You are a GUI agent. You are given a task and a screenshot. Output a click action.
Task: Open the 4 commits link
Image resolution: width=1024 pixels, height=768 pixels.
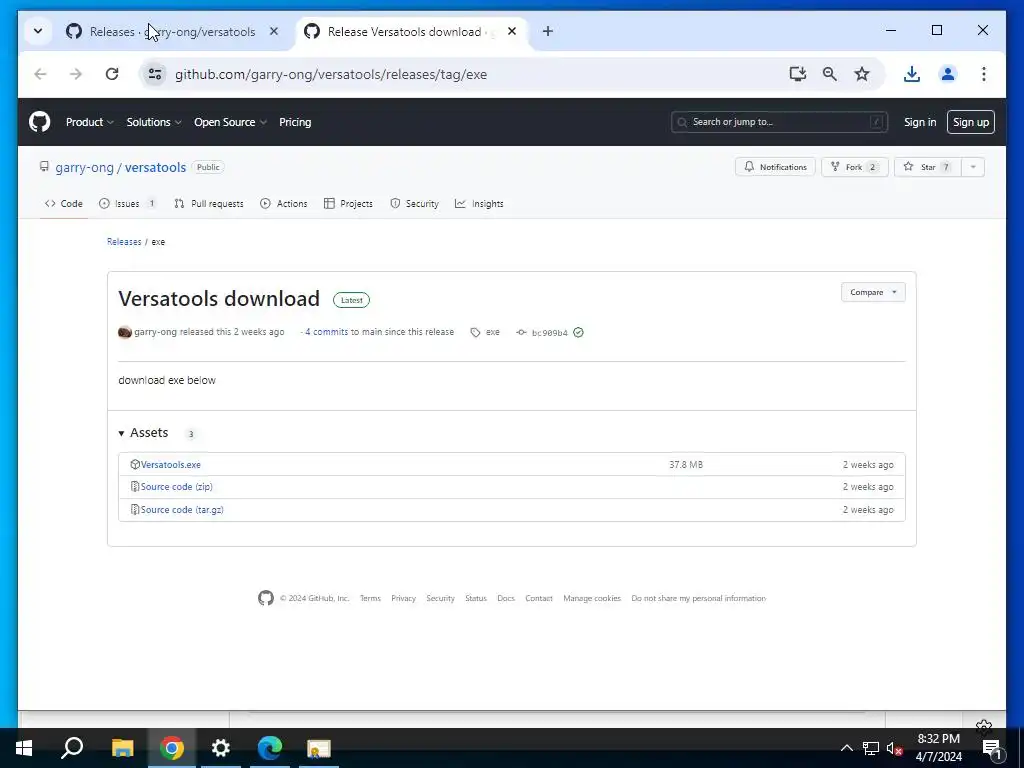pyautogui.click(x=327, y=332)
